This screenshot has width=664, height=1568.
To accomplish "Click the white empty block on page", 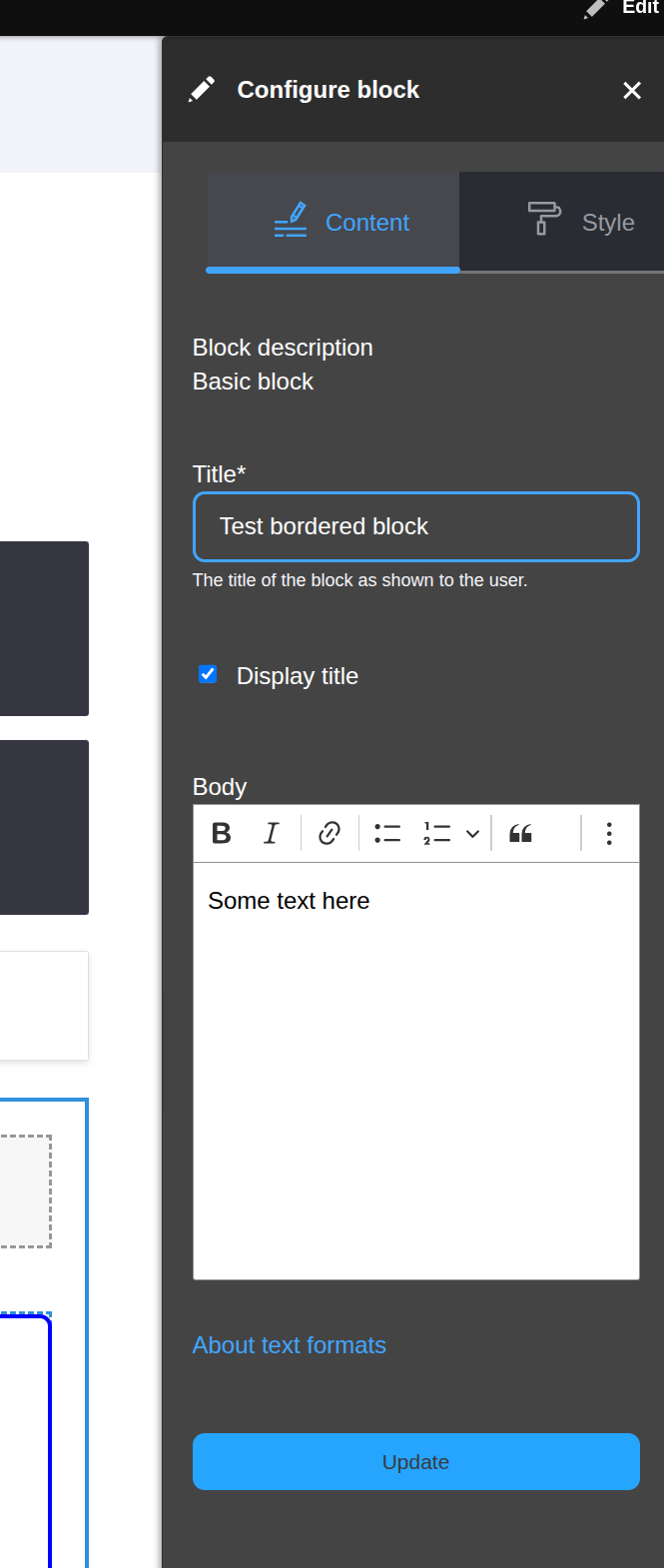I will tap(43, 1005).
